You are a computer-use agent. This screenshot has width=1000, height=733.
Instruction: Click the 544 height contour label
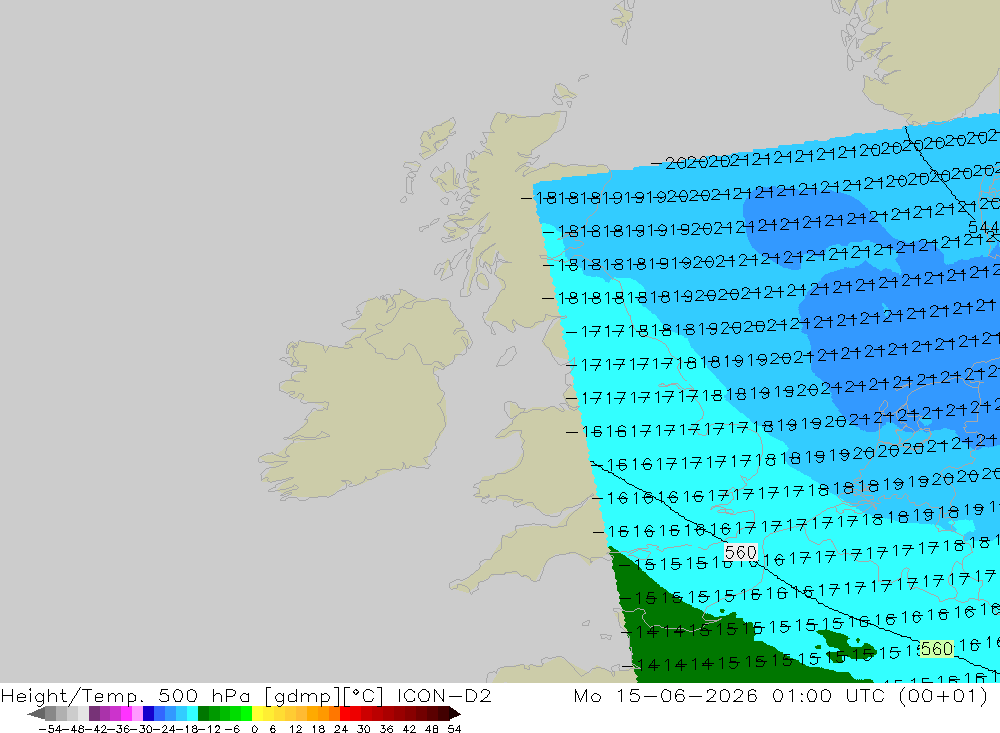tap(983, 227)
